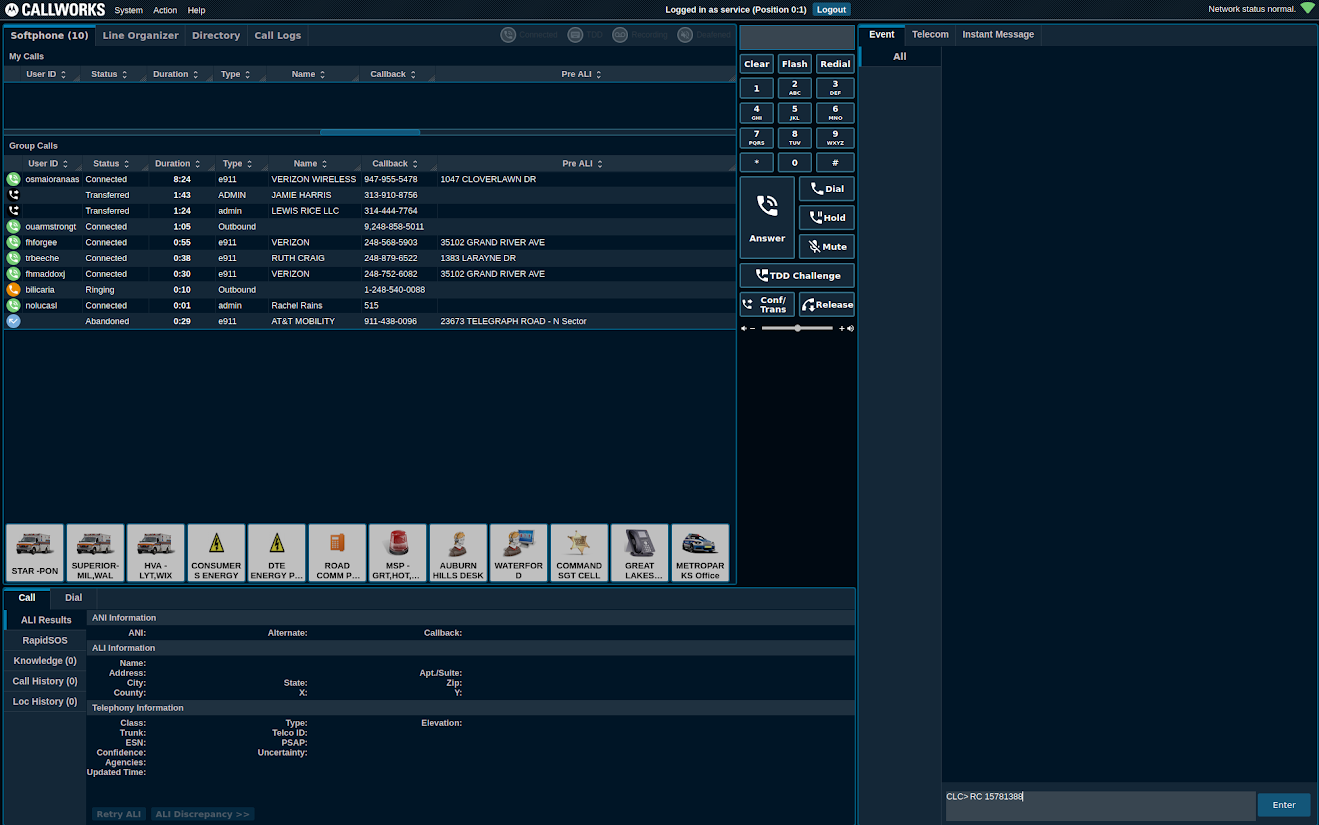
Task: Click the abandoned call icon on AT&T MOBILITY row
Action: point(13,321)
